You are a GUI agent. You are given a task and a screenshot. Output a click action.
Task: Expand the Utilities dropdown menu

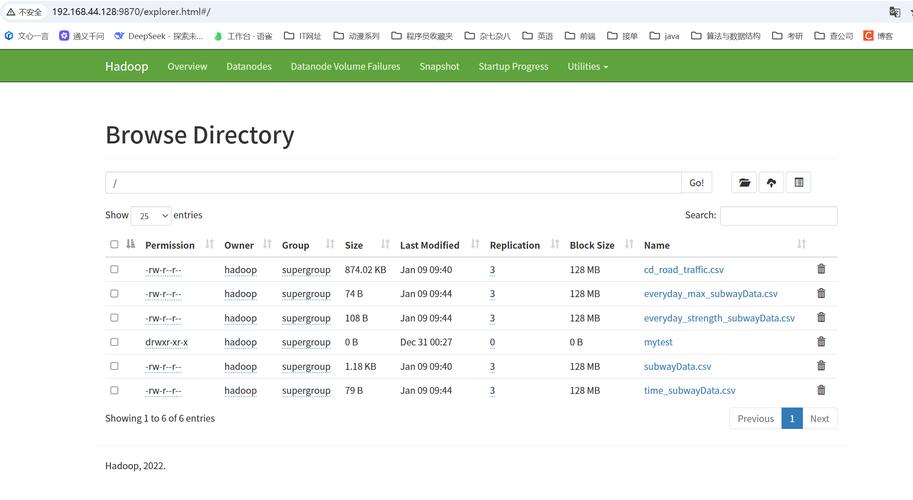coord(587,67)
